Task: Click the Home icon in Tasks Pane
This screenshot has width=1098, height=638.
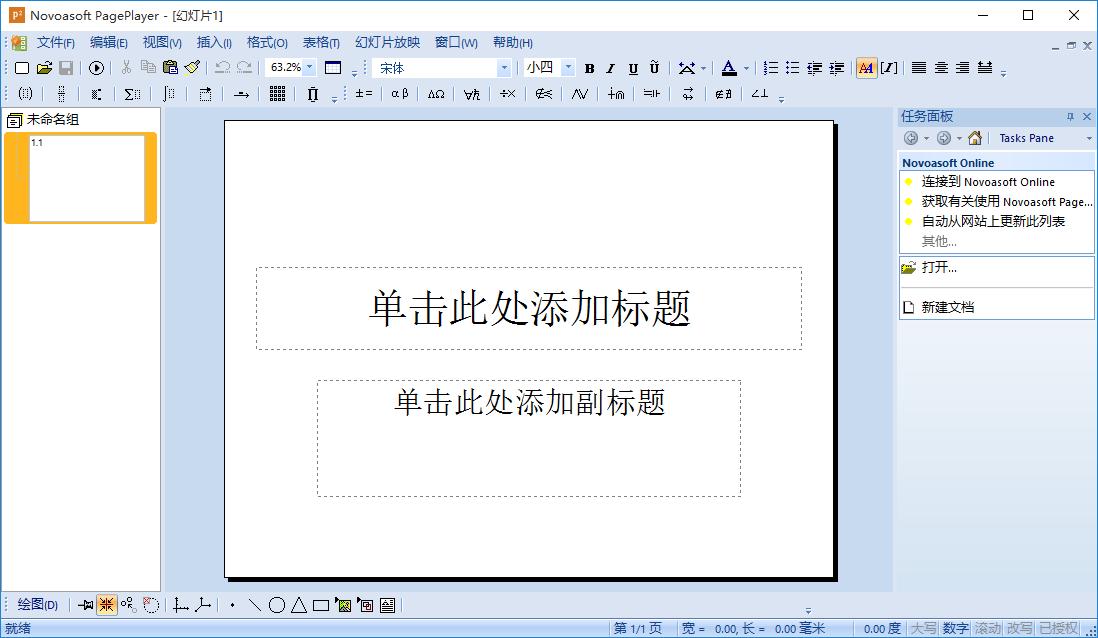Action: [x=975, y=138]
